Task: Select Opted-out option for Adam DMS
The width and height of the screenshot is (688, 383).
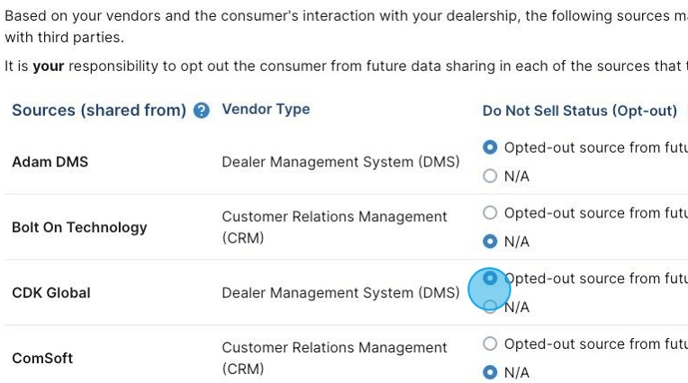Action: click(x=490, y=147)
